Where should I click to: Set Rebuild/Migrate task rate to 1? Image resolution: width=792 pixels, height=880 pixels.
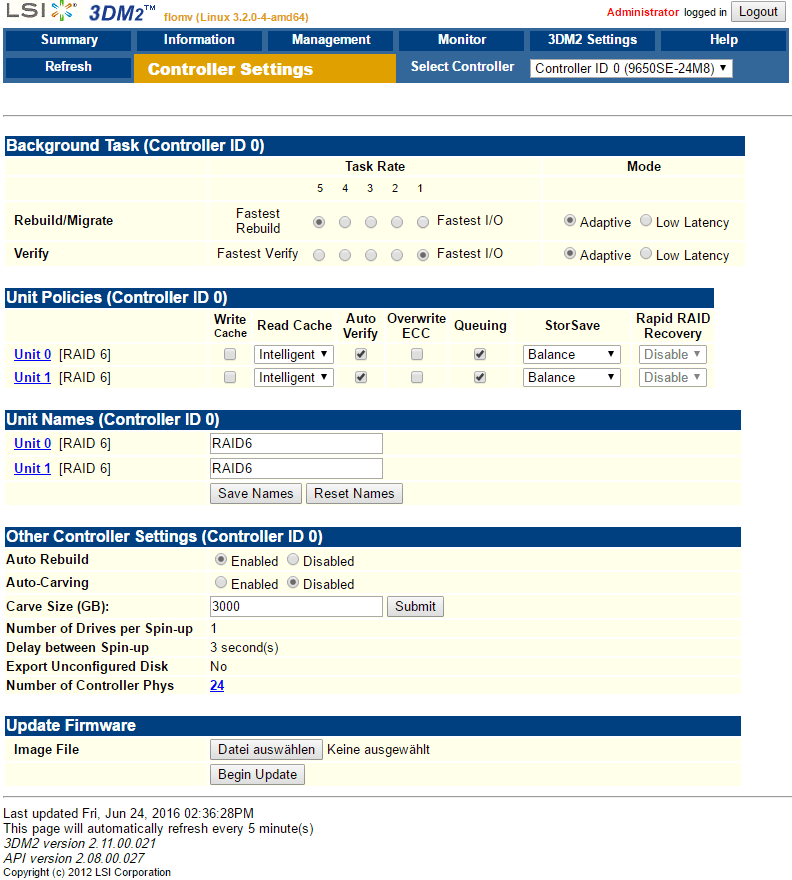423,222
